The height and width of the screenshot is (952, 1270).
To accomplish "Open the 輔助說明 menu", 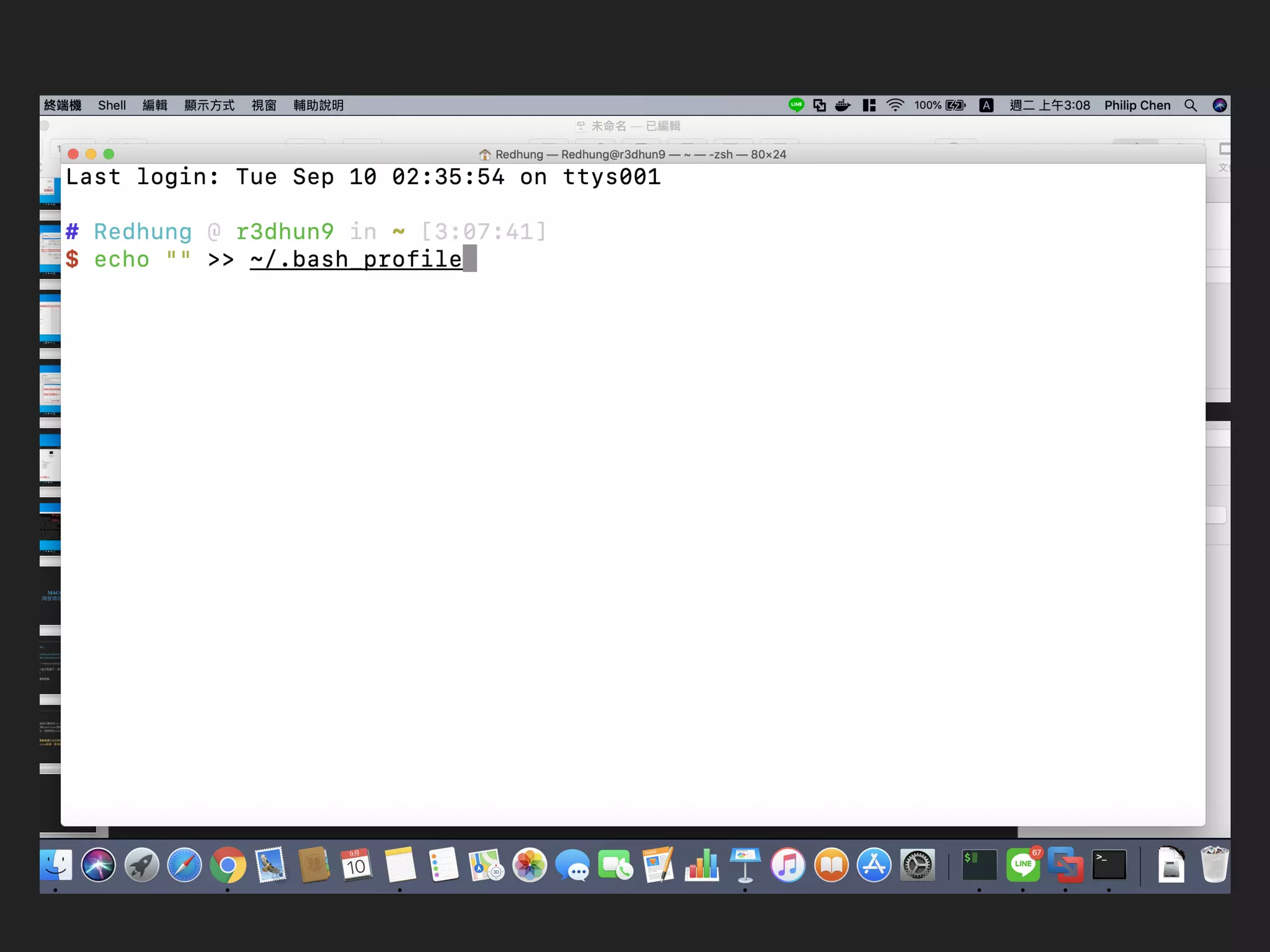I will click(x=318, y=105).
